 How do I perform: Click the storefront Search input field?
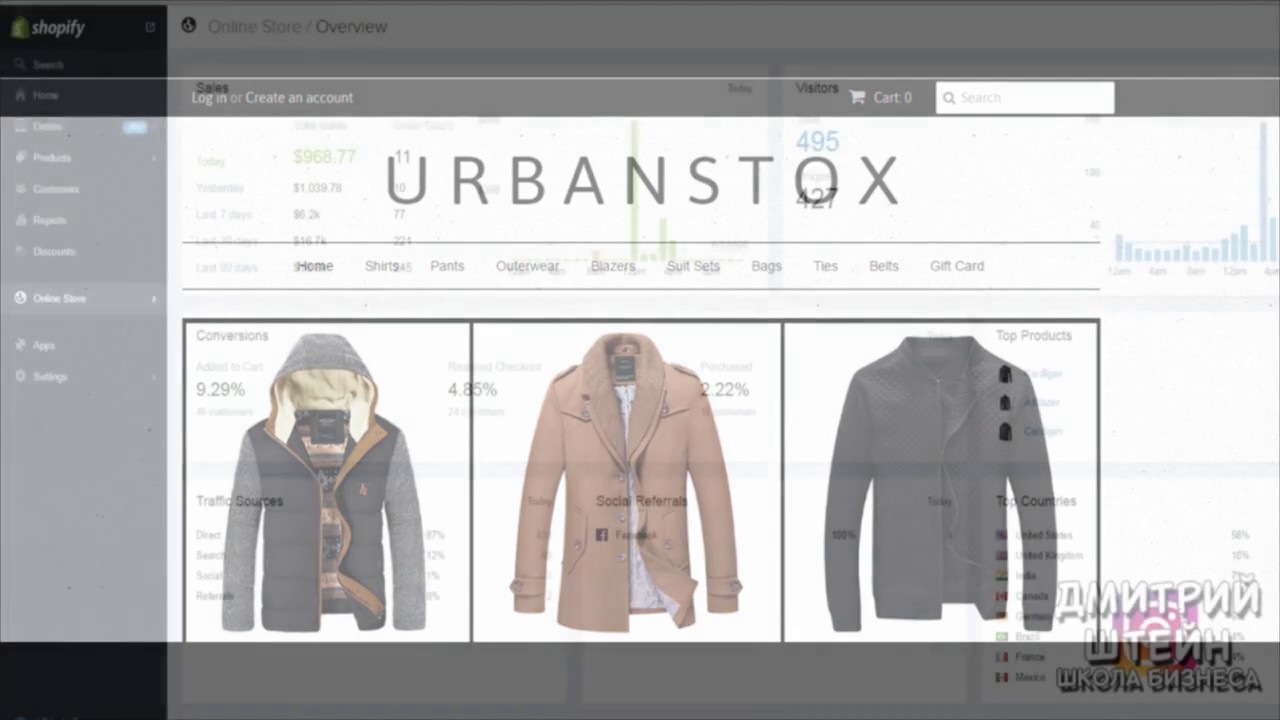click(1025, 98)
